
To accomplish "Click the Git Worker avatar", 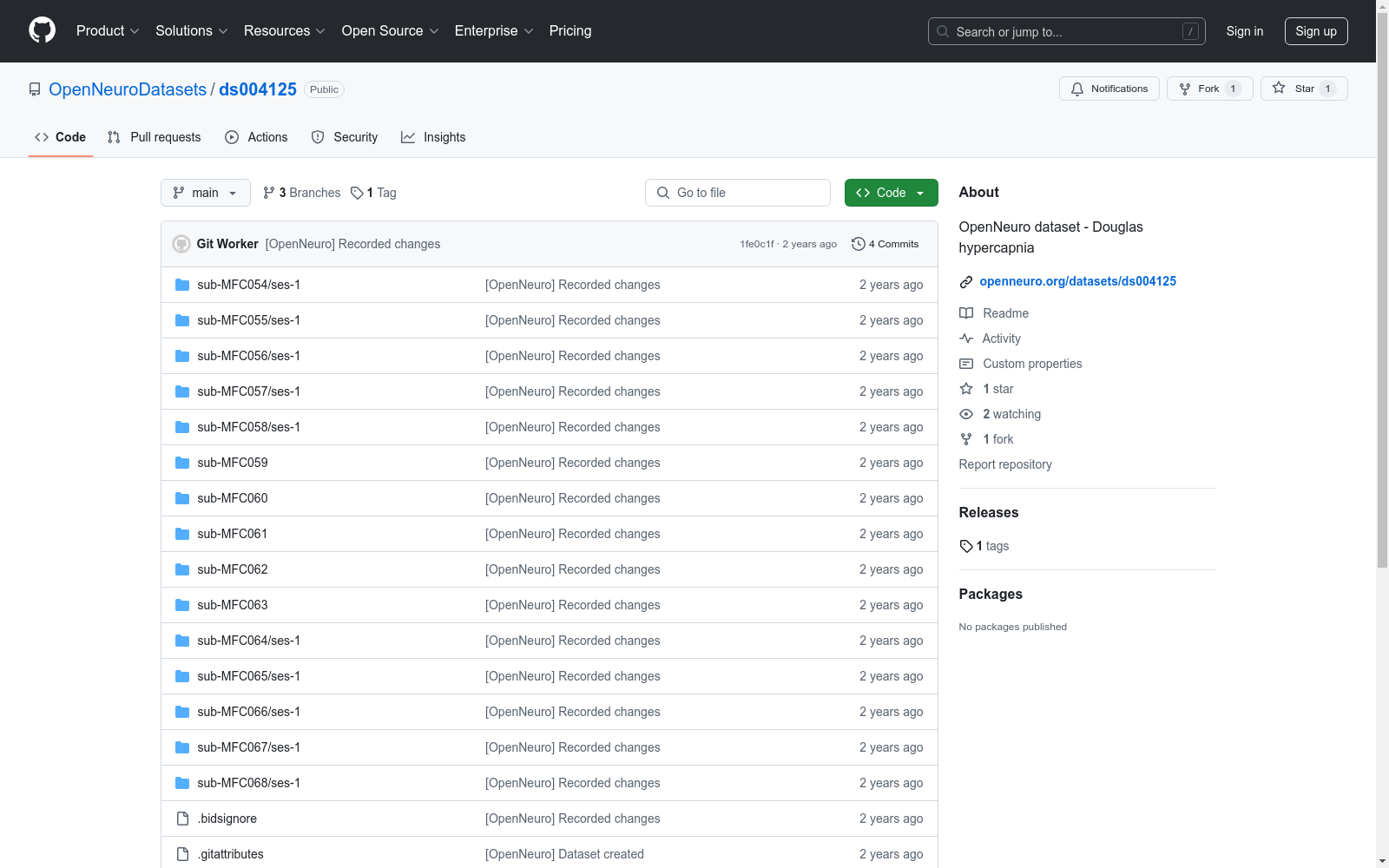I will [x=181, y=244].
